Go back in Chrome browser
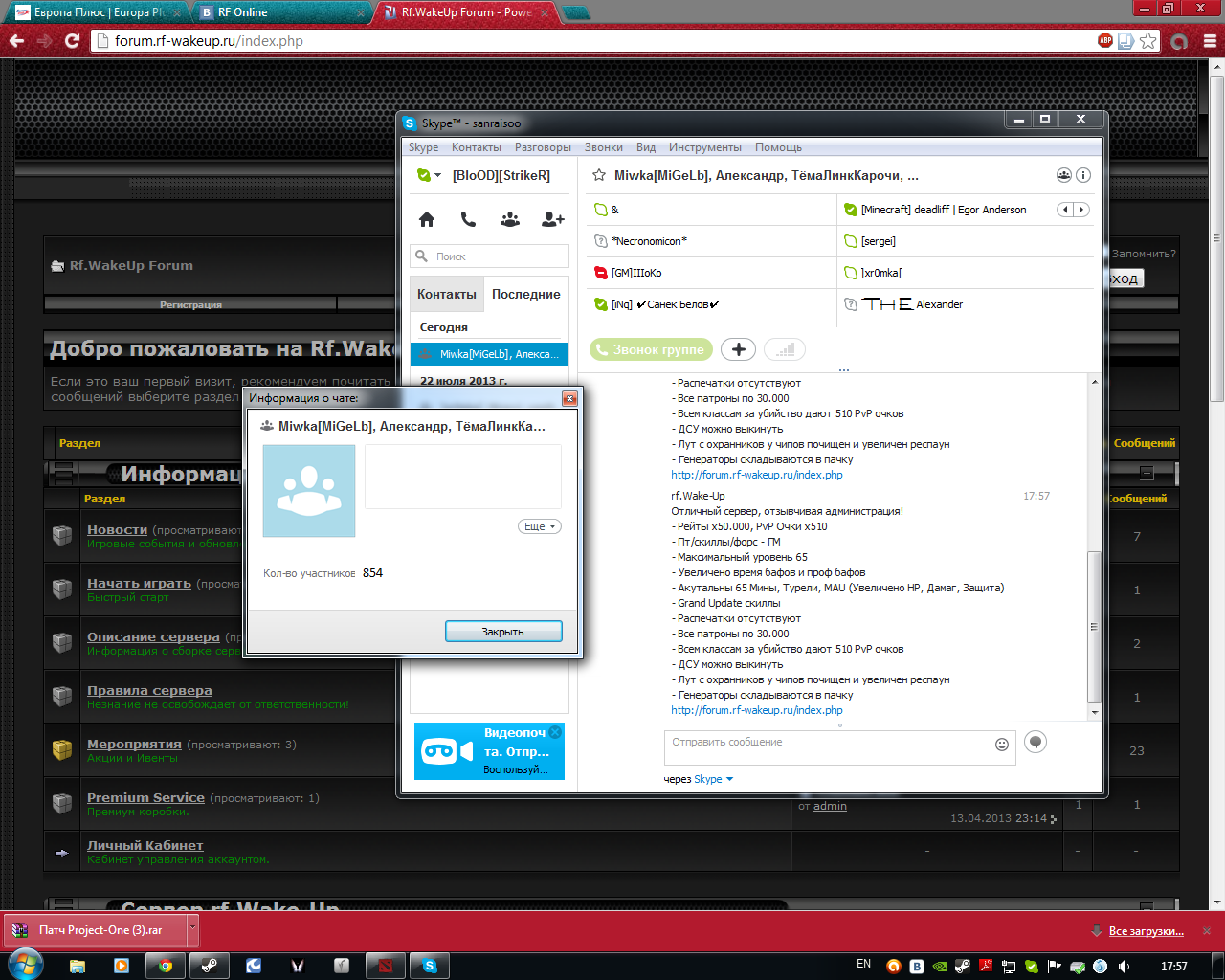The image size is (1225, 980). tap(16, 41)
